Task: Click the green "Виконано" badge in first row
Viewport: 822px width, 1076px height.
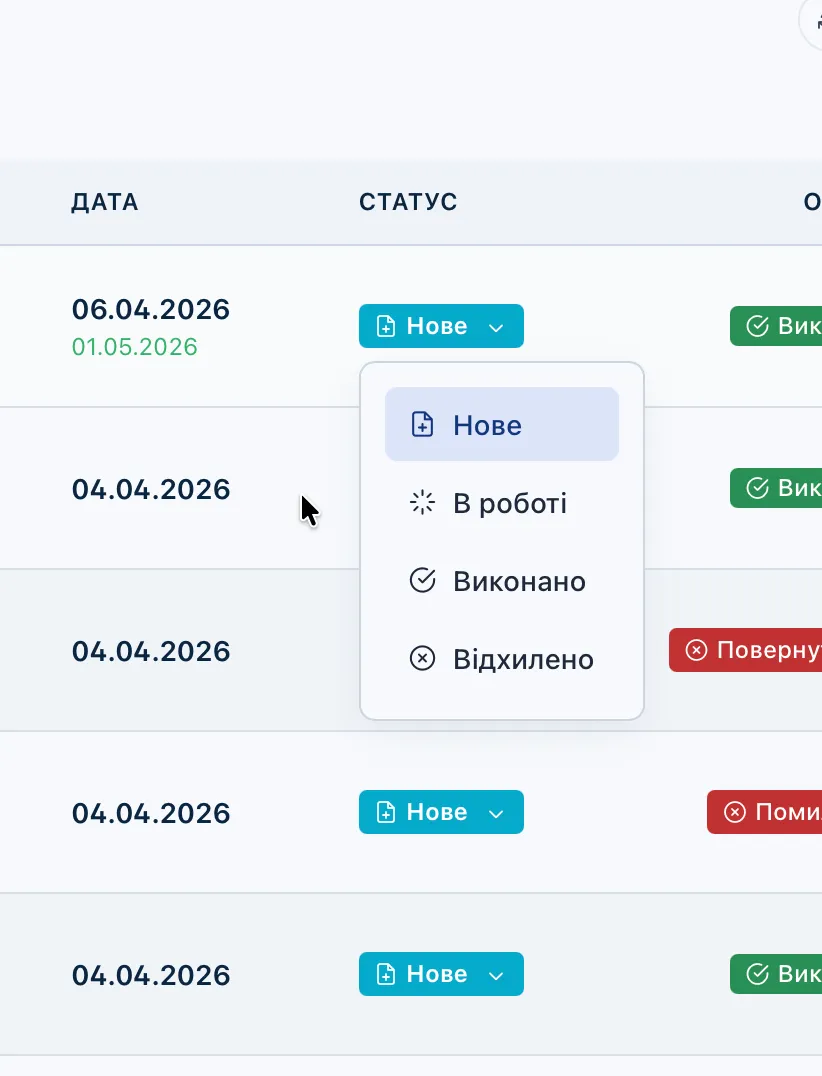Action: pyautogui.click(x=777, y=326)
